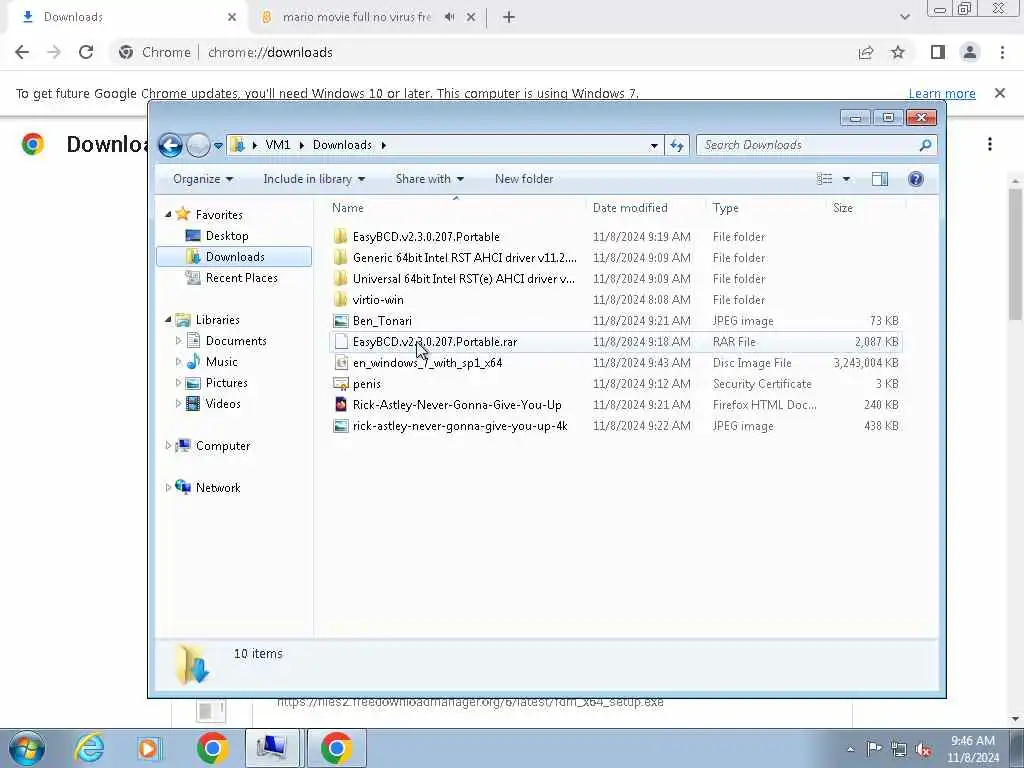Toggle the preview pane button

coord(880,179)
